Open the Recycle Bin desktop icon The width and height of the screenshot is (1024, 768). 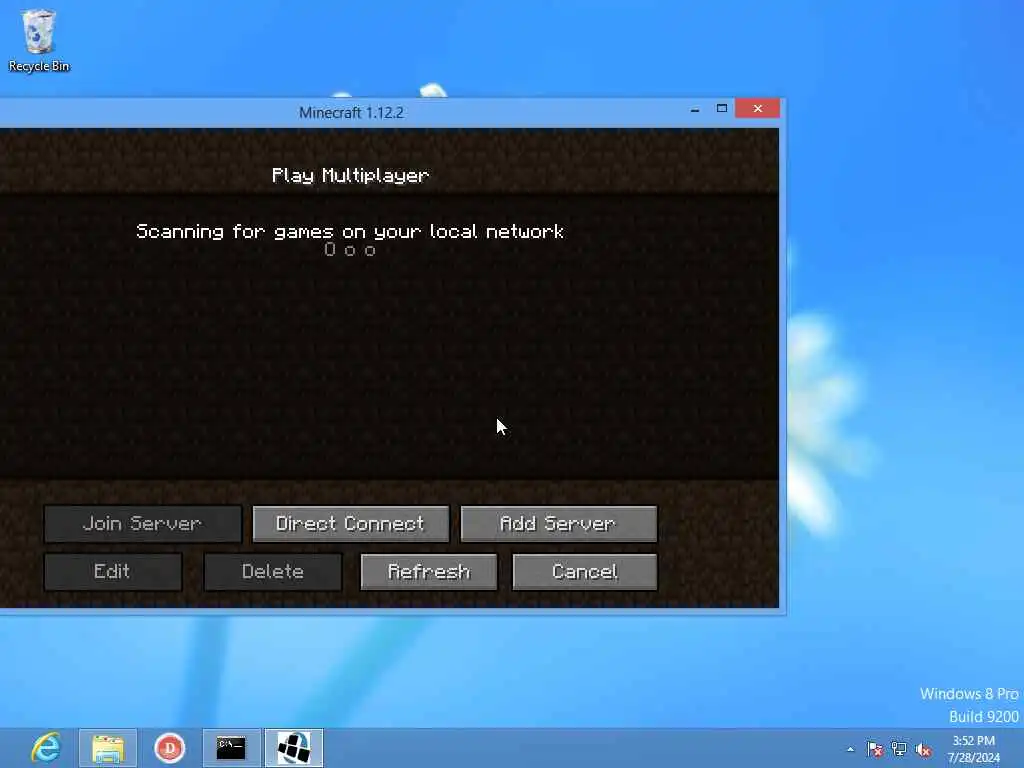tap(39, 40)
